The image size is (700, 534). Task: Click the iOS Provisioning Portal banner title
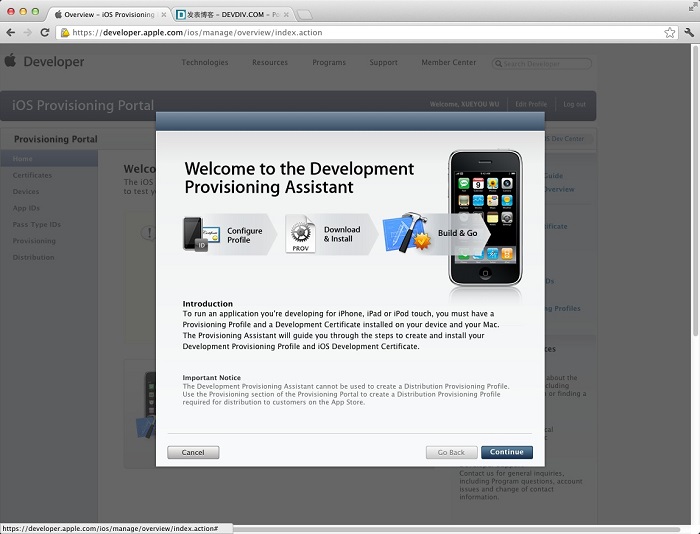point(83,105)
